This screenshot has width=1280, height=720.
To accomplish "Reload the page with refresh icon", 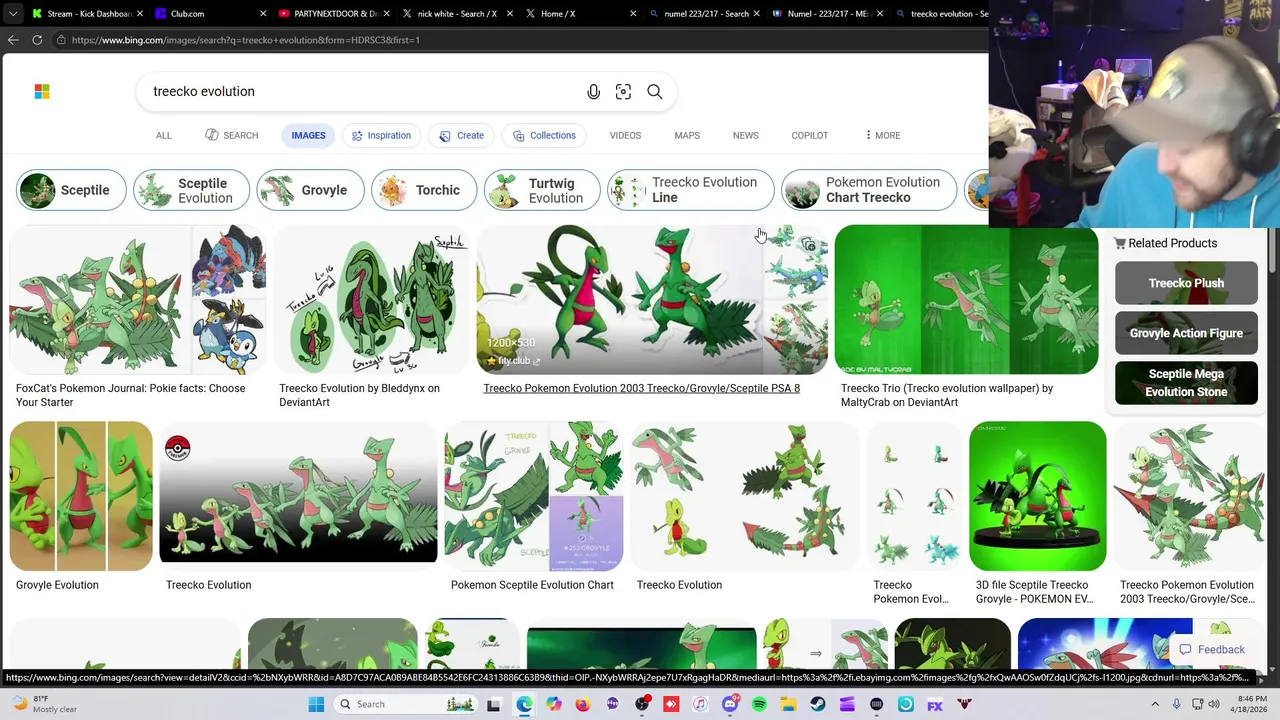I will [37, 40].
